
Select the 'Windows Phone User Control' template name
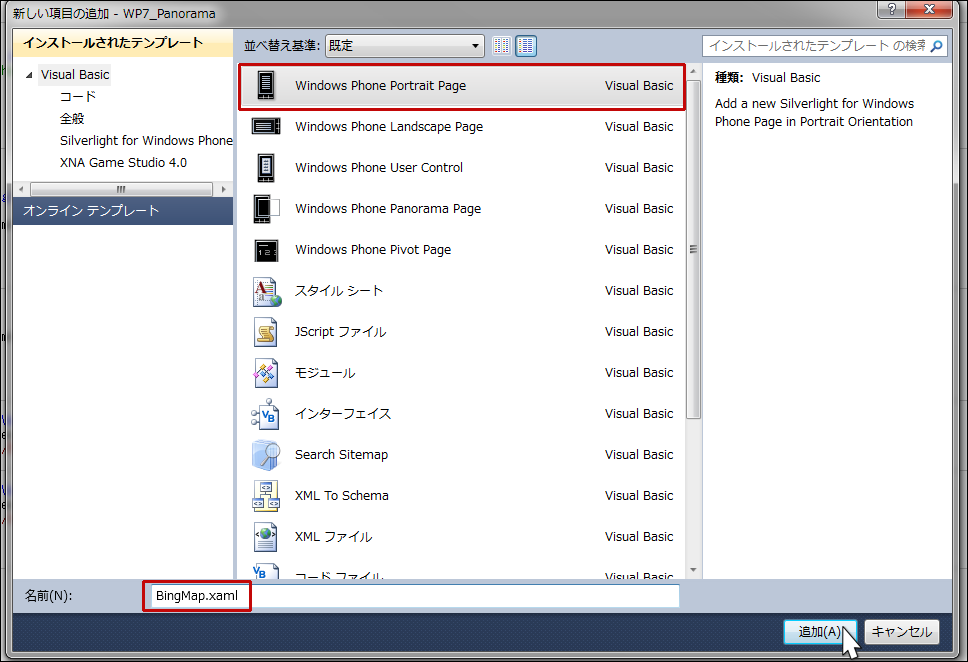pyautogui.click(x=379, y=168)
